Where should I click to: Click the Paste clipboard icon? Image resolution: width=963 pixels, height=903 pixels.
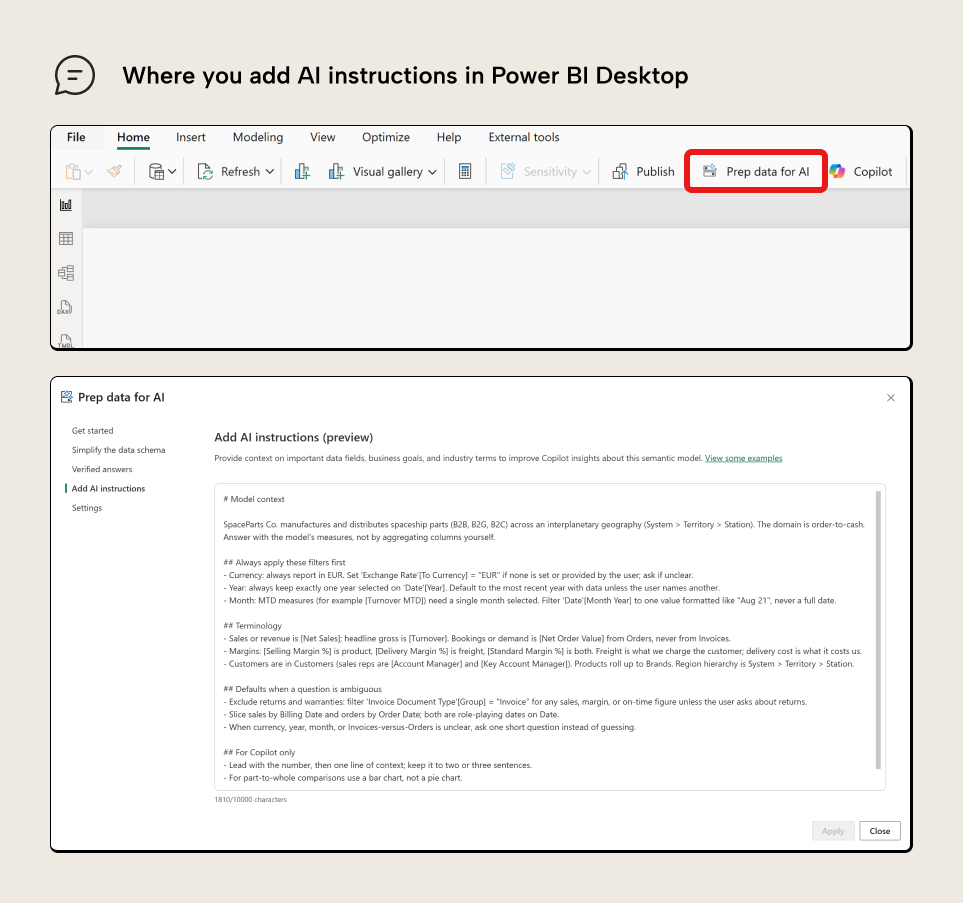click(73, 172)
